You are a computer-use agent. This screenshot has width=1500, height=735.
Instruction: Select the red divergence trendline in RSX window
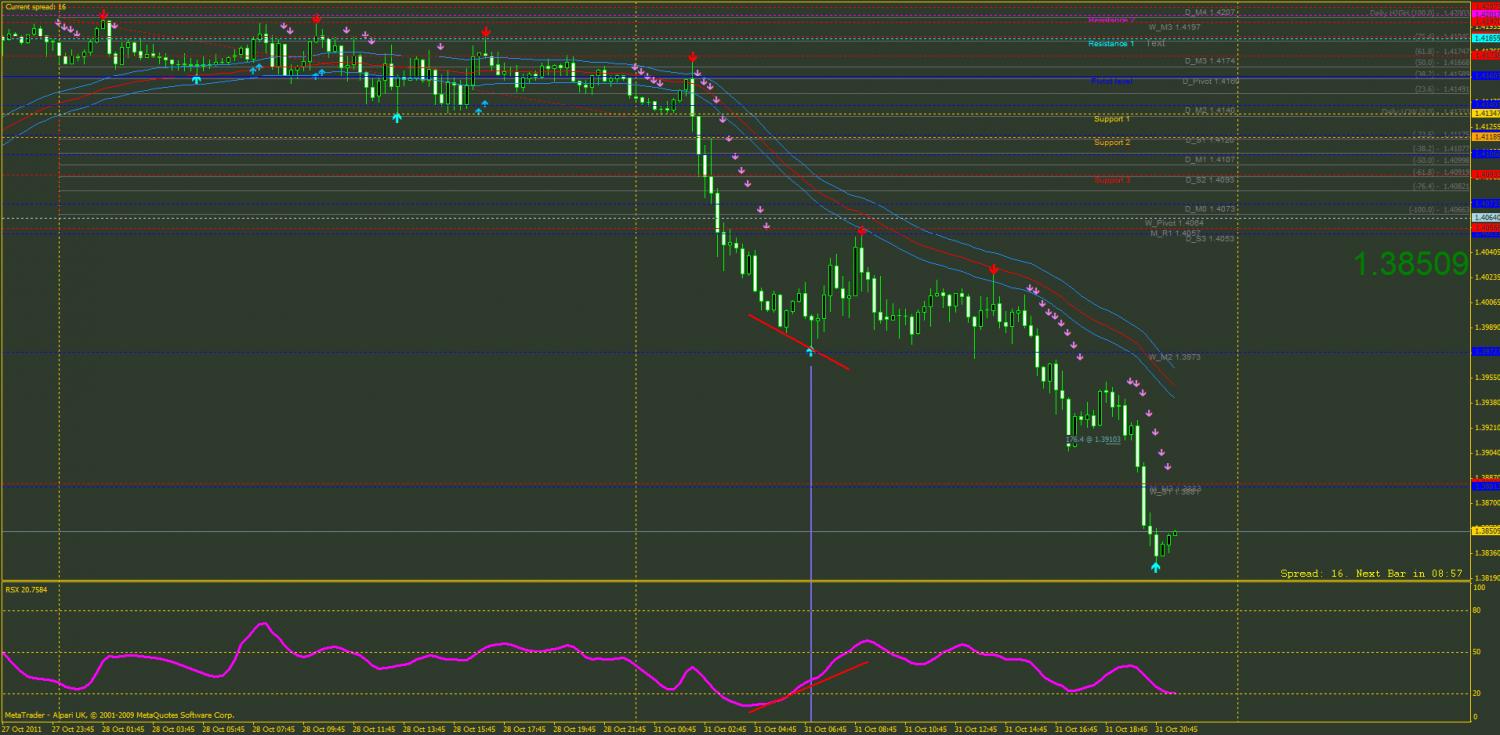tap(809, 685)
